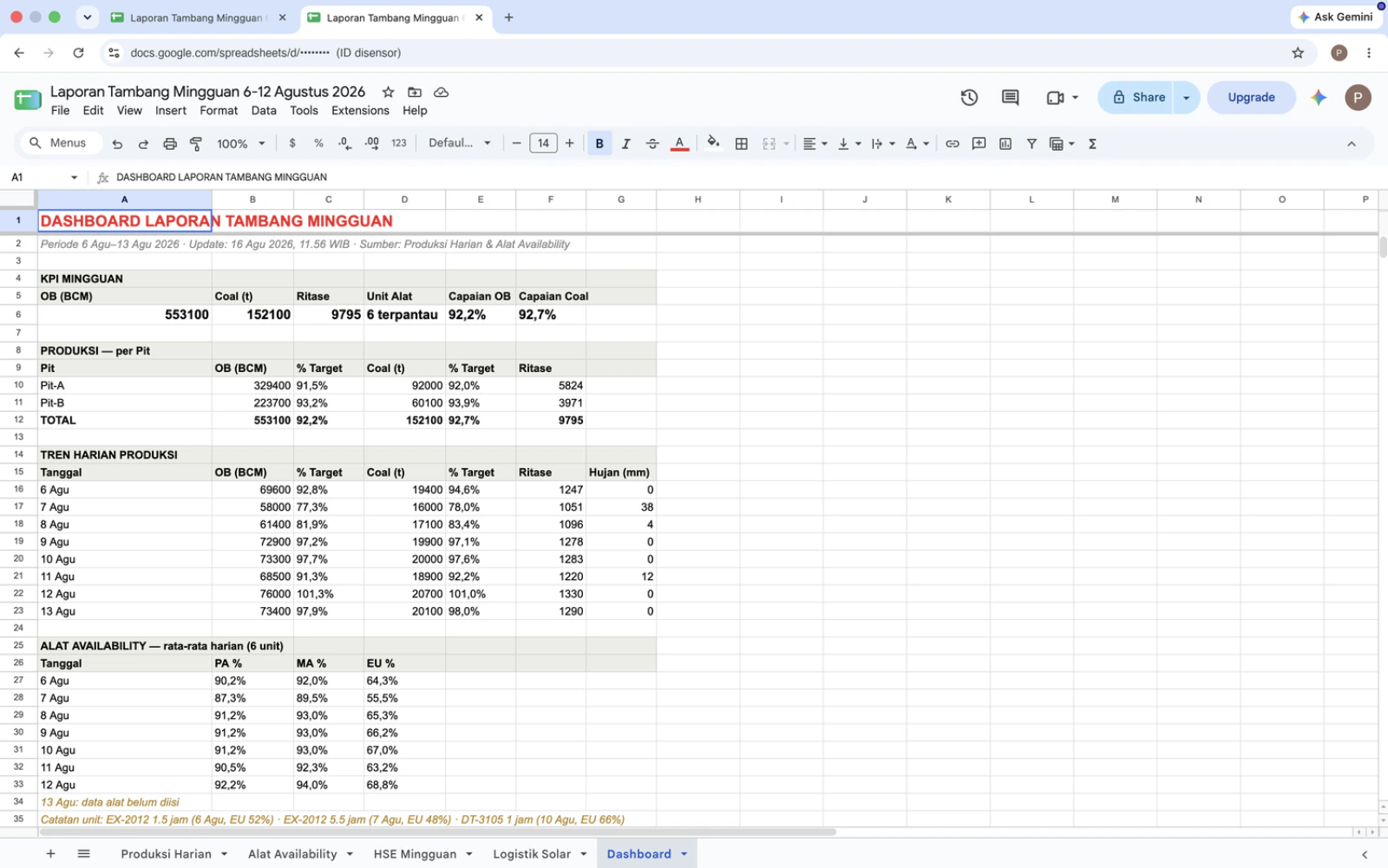Toggle strikethrough formatting
This screenshot has height=868, width=1388.
[x=652, y=144]
